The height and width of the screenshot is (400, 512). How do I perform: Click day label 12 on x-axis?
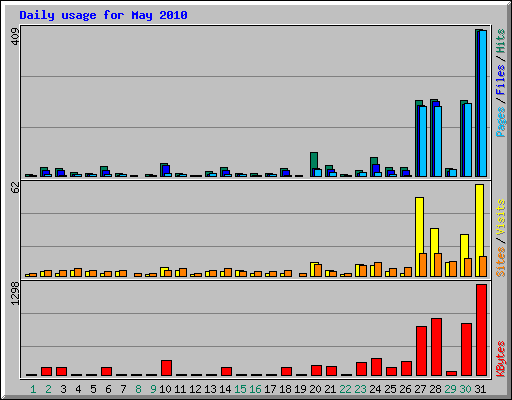(x=195, y=389)
